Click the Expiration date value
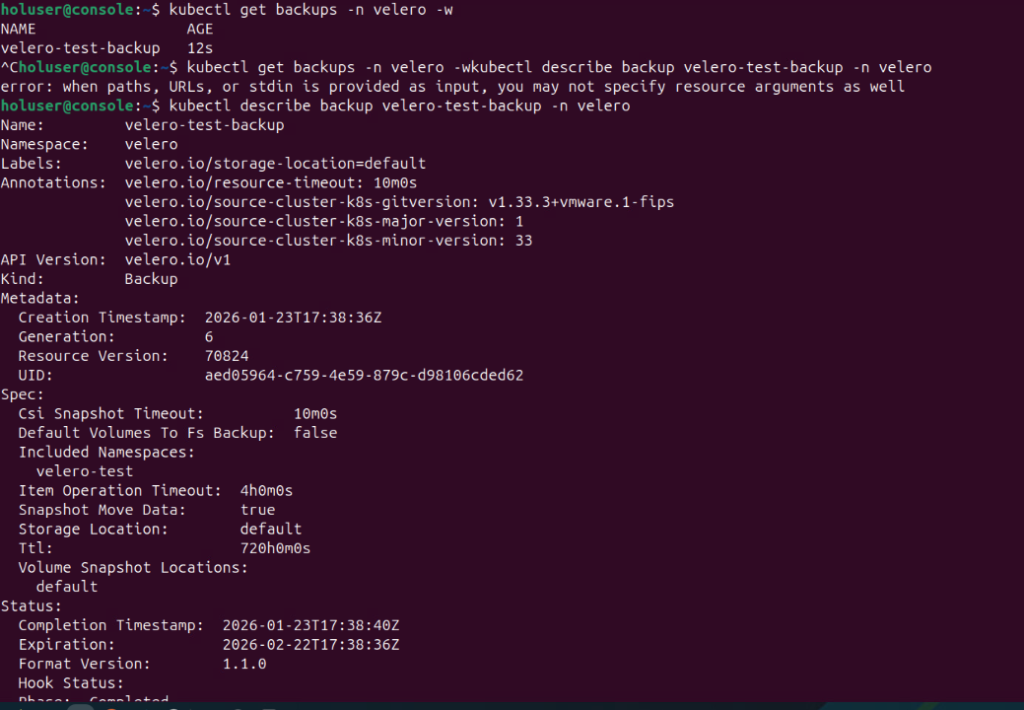 pyautogui.click(x=310, y=645)
